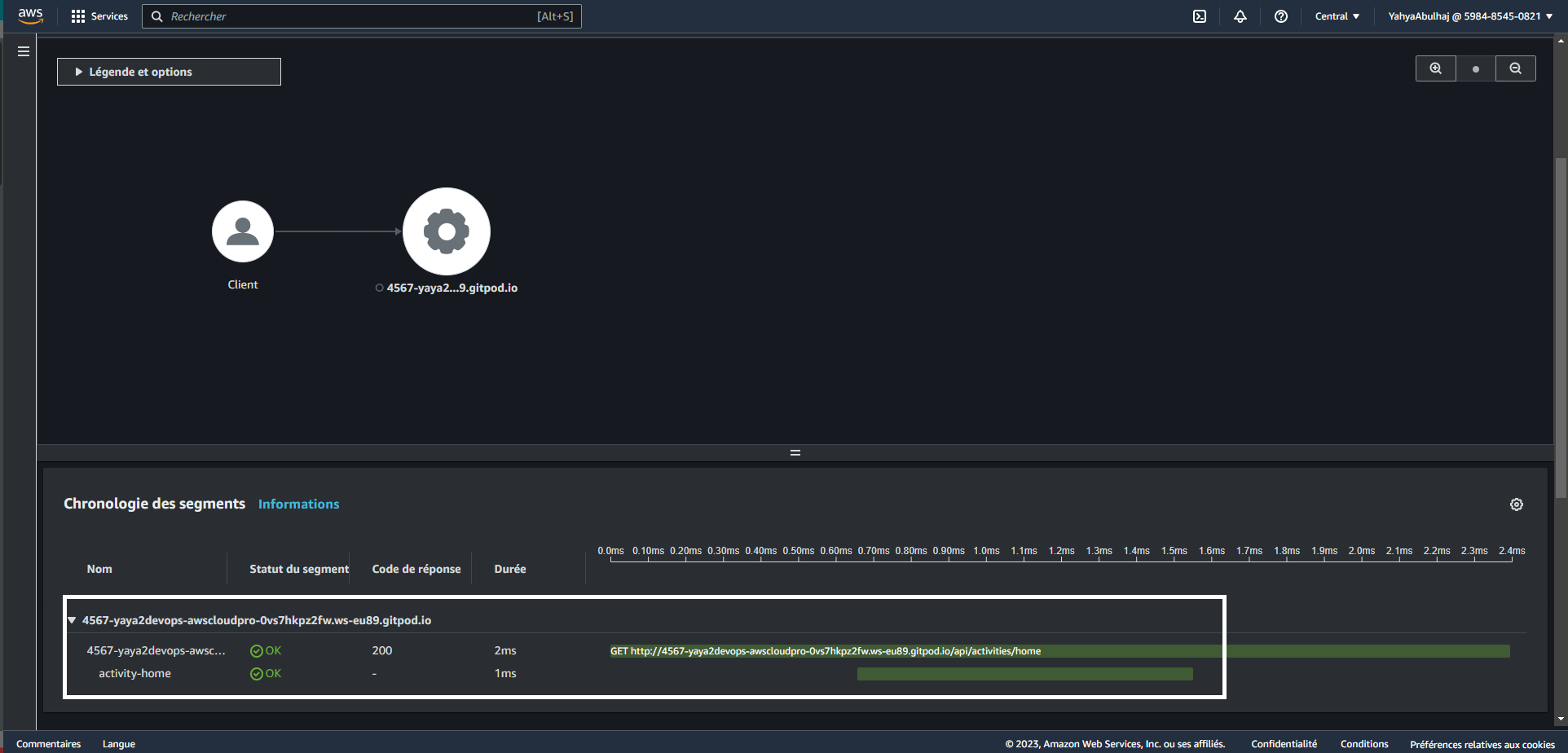Open Langue selector in the footer
Image resolution: width=1568 pixels, height=753 pixels.
click(x=119, y=744)
